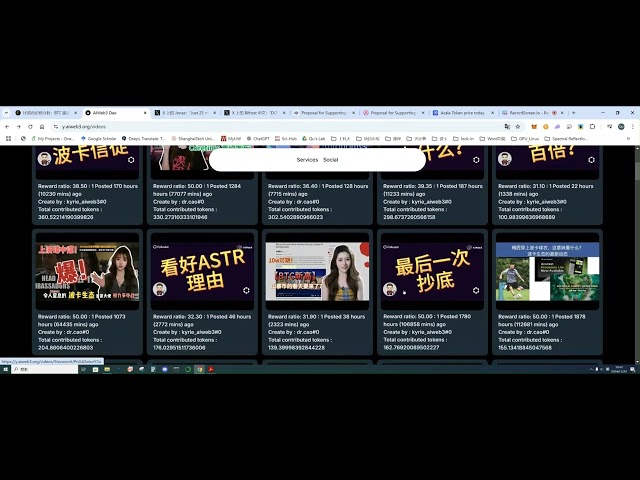Expand the lock-in bookmark folder

click(x=463, y=139)
